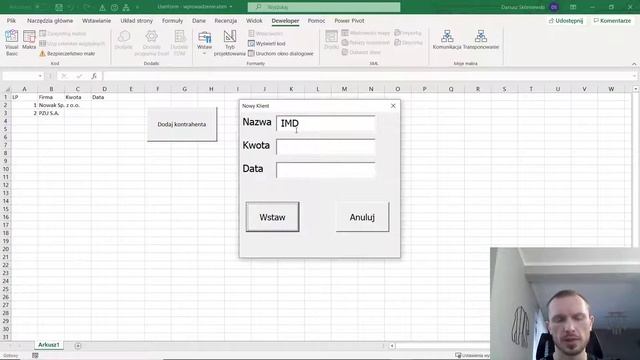Switch to Wstawianie tab
The height and width of the screenshot is (360, 640).
point(96,20)
